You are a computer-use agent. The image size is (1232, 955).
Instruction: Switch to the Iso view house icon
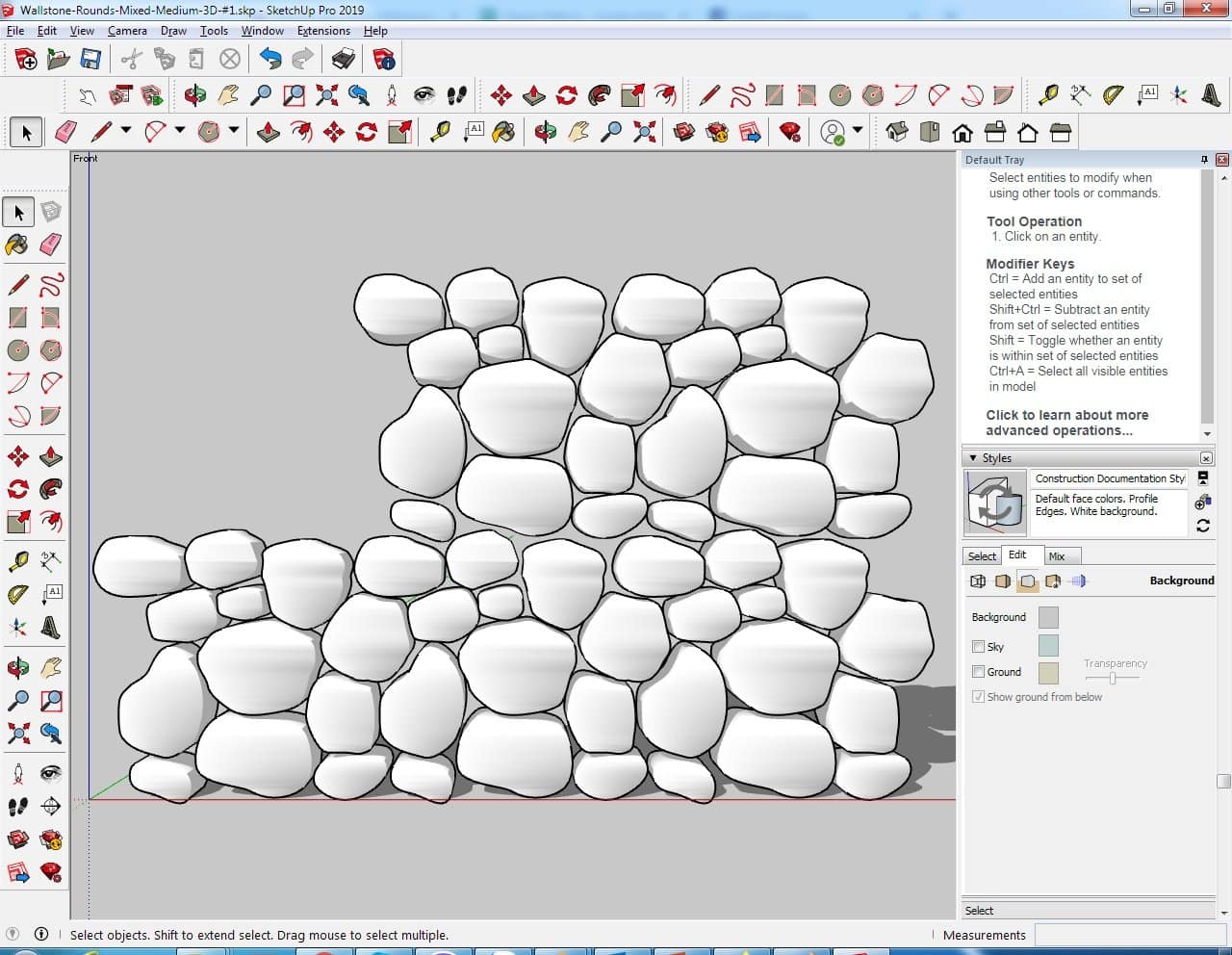(897, 132)
